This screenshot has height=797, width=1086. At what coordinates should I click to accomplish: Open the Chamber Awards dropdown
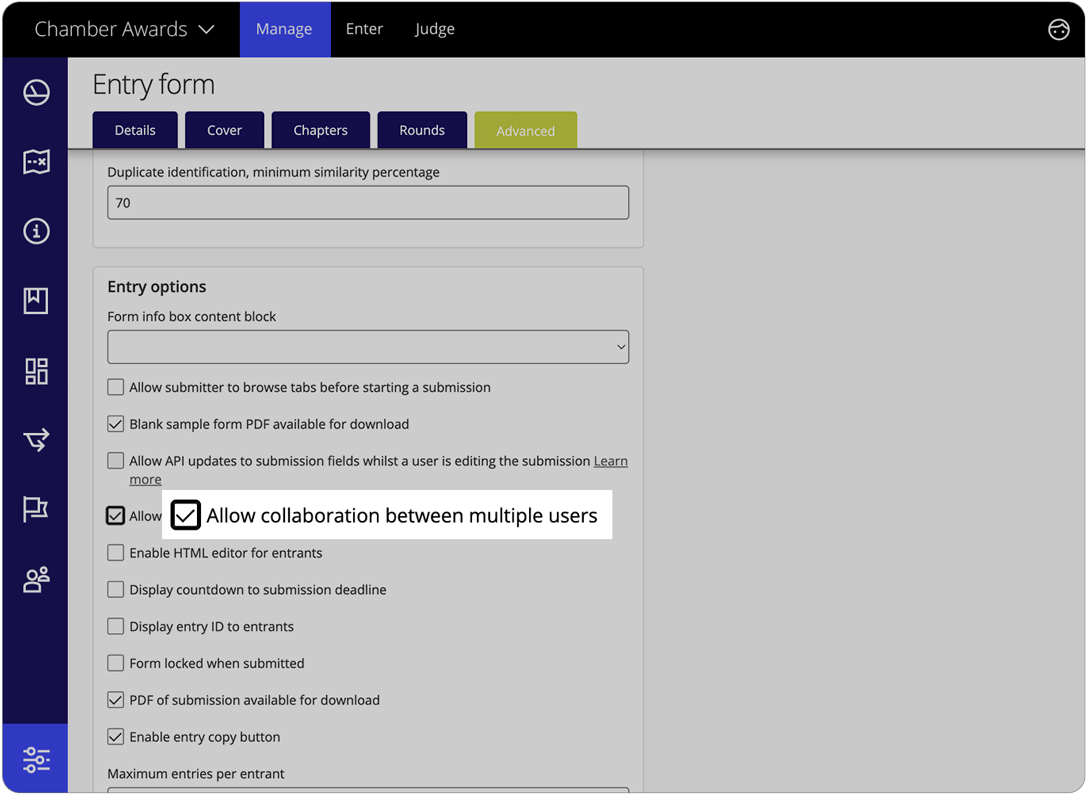(x=122, y=29)
